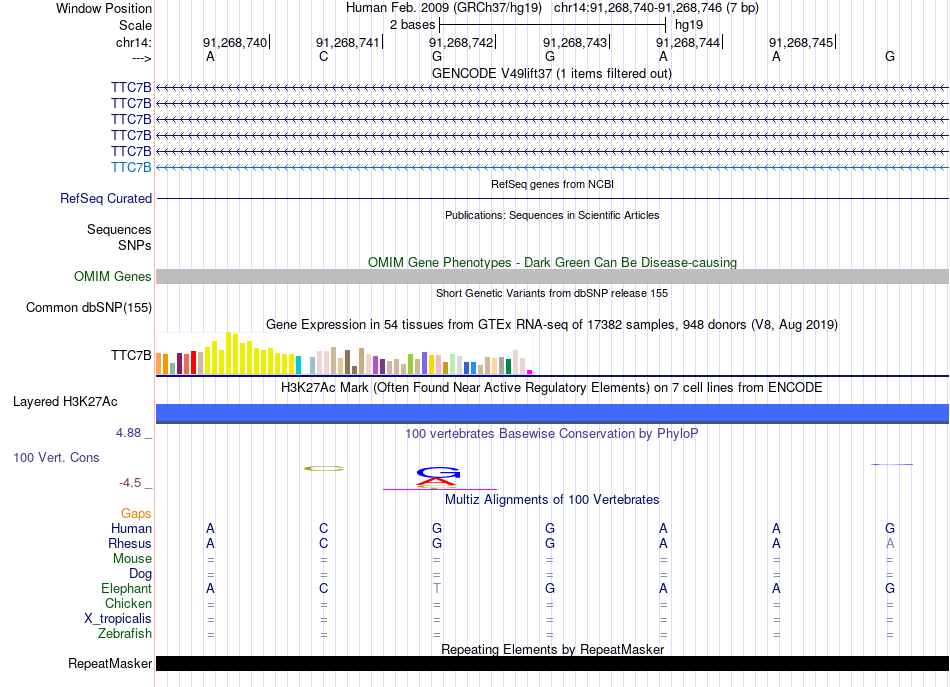Open the OMIM Genes track label

tap(113, 276)
